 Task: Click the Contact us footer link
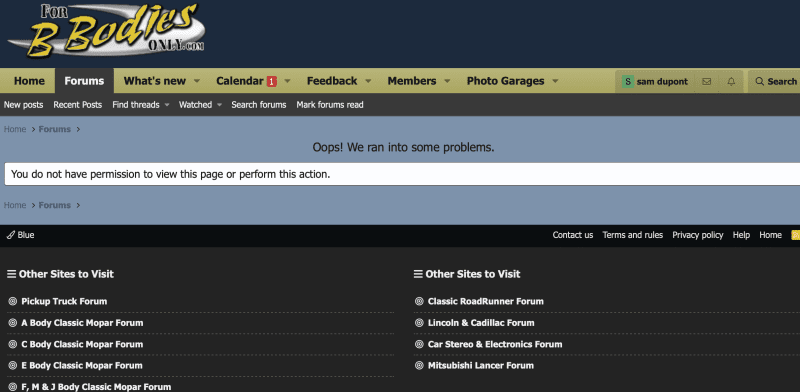point(573,235)
